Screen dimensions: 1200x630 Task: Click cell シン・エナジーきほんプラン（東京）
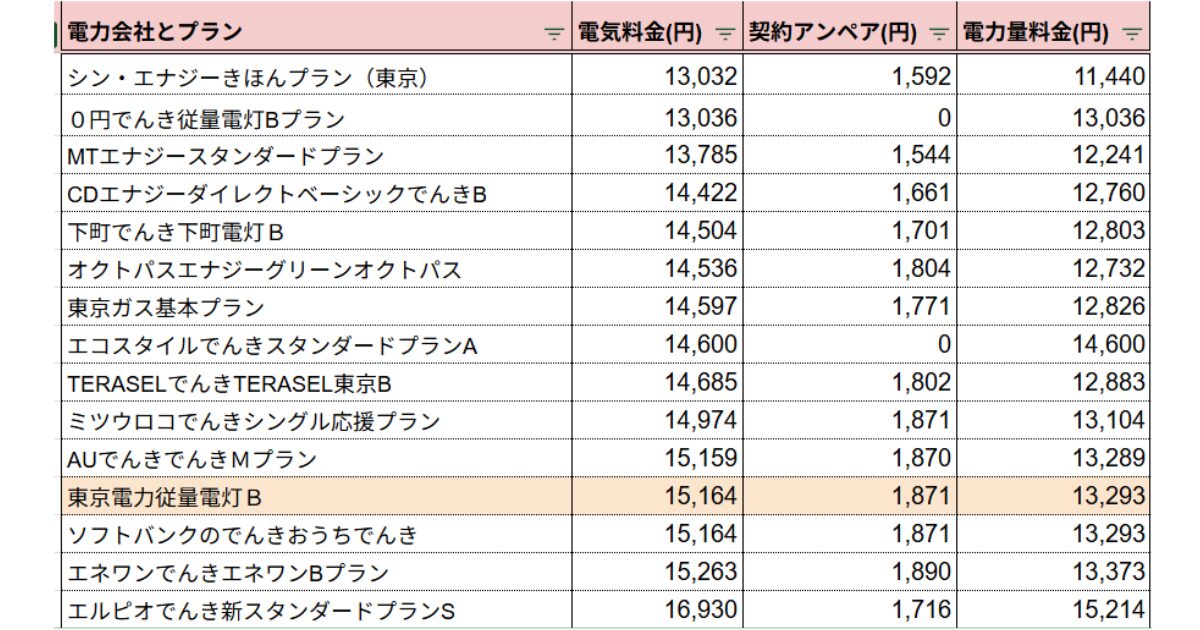(x=316, y=76)
